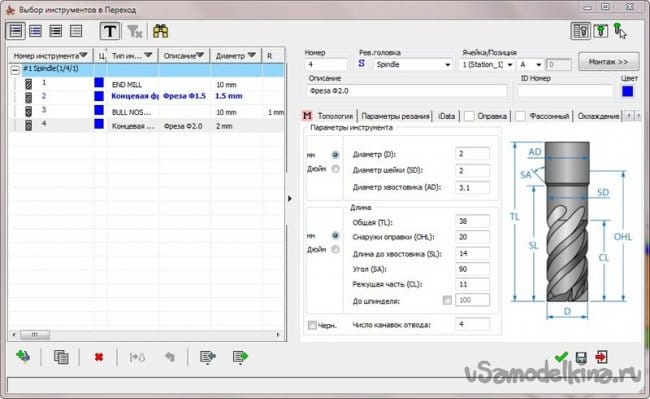
Task: Toggle the T text toolbar button
Action: [x=110, y=31]
